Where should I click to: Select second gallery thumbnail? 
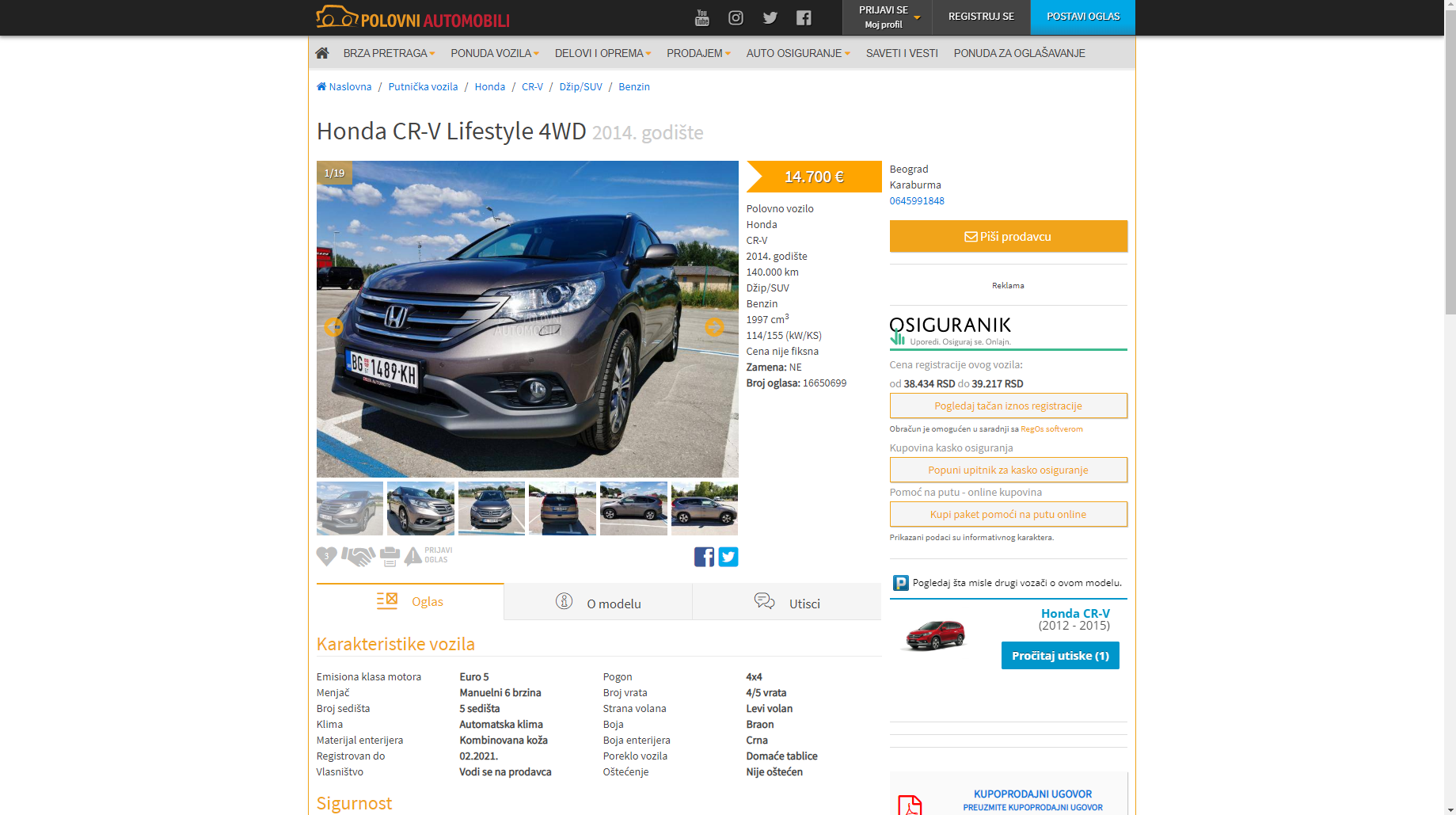point(420,508)
